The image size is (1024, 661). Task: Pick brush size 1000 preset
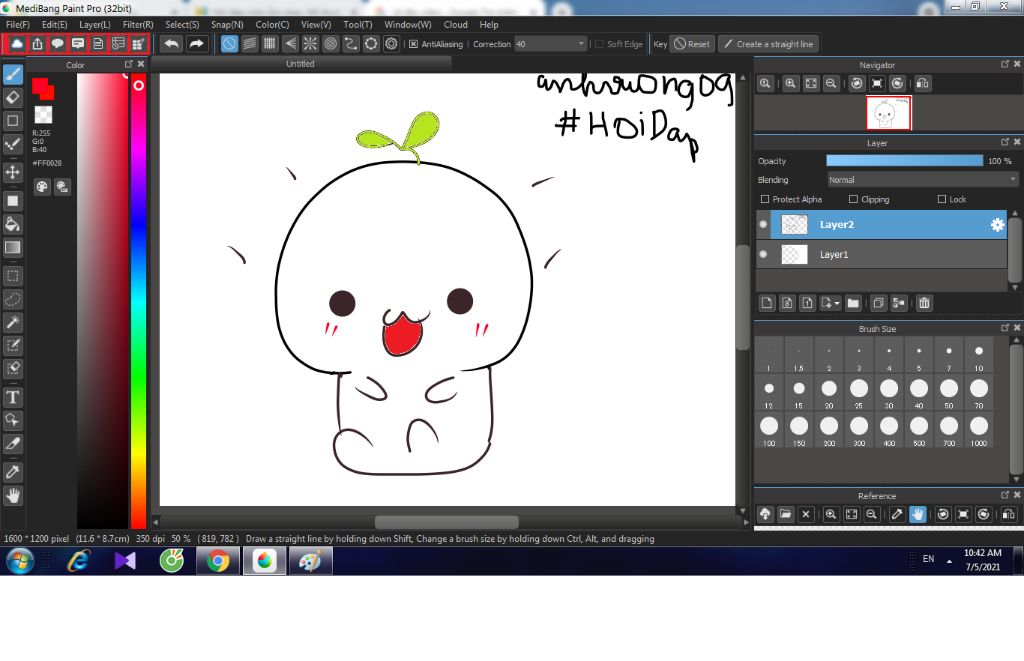point(978,431)
